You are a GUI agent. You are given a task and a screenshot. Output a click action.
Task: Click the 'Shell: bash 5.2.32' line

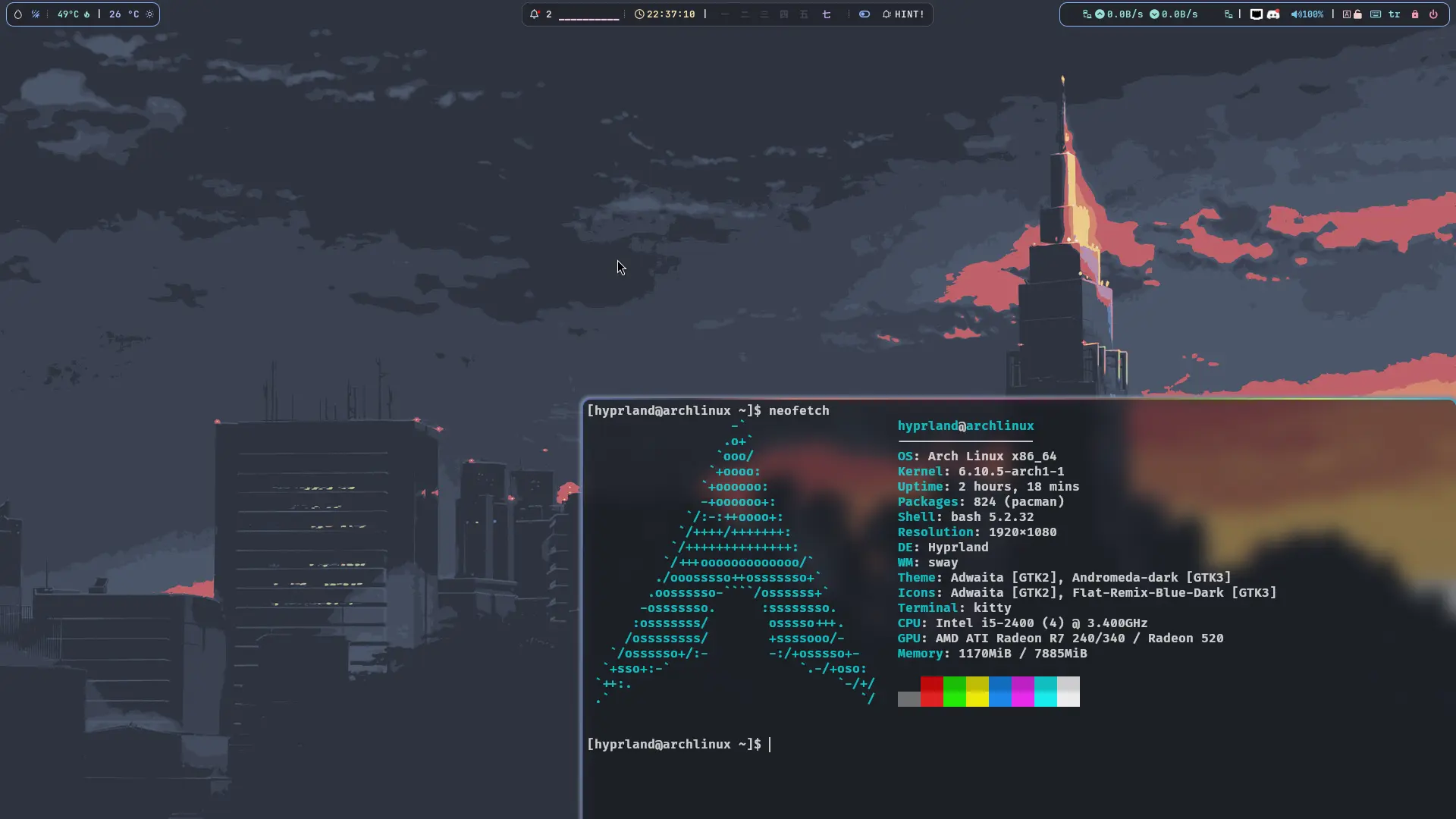[966, 517]
